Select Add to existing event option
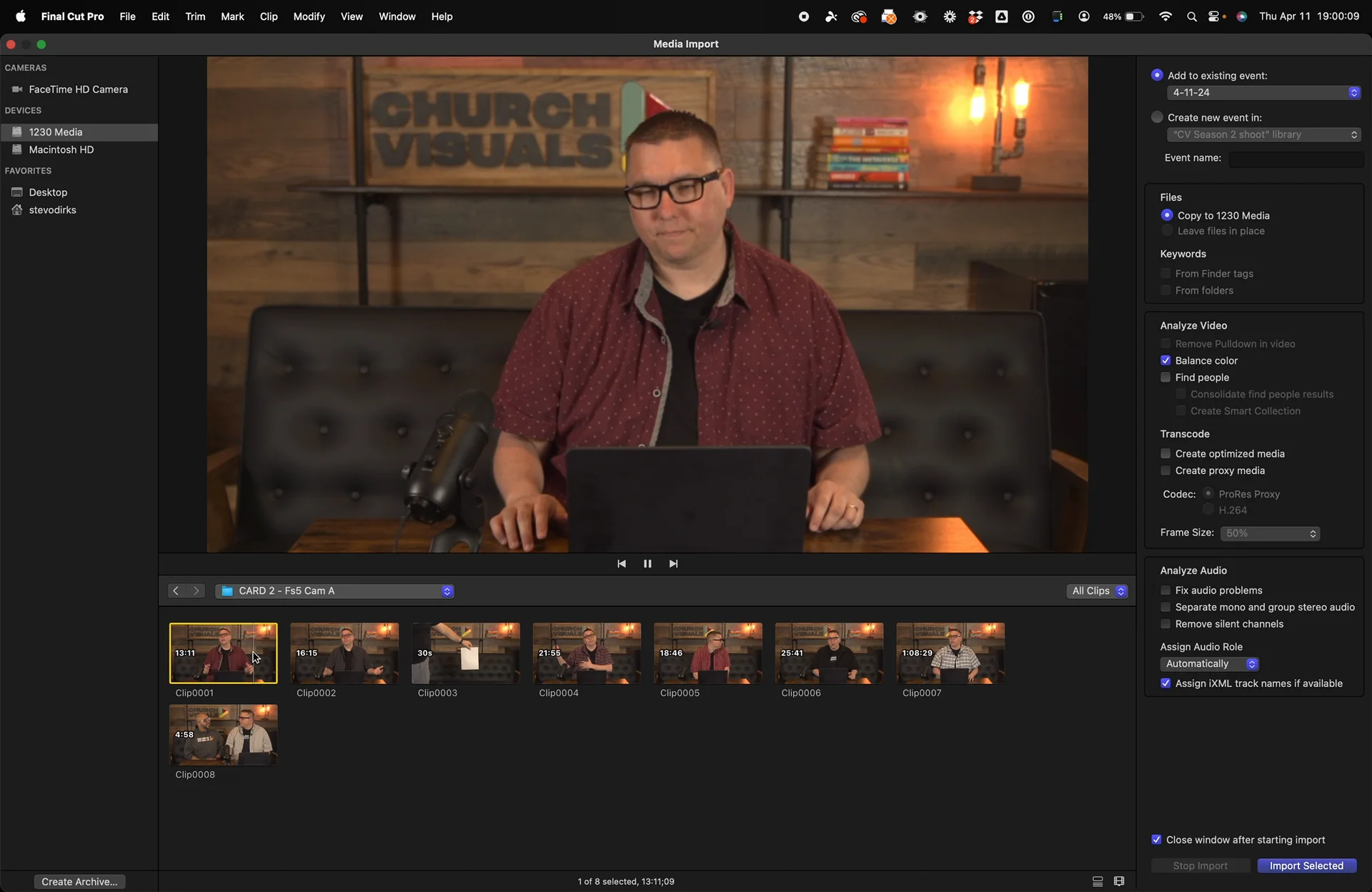Screen dimensions: 1372x892 [x=1157, y=75]
